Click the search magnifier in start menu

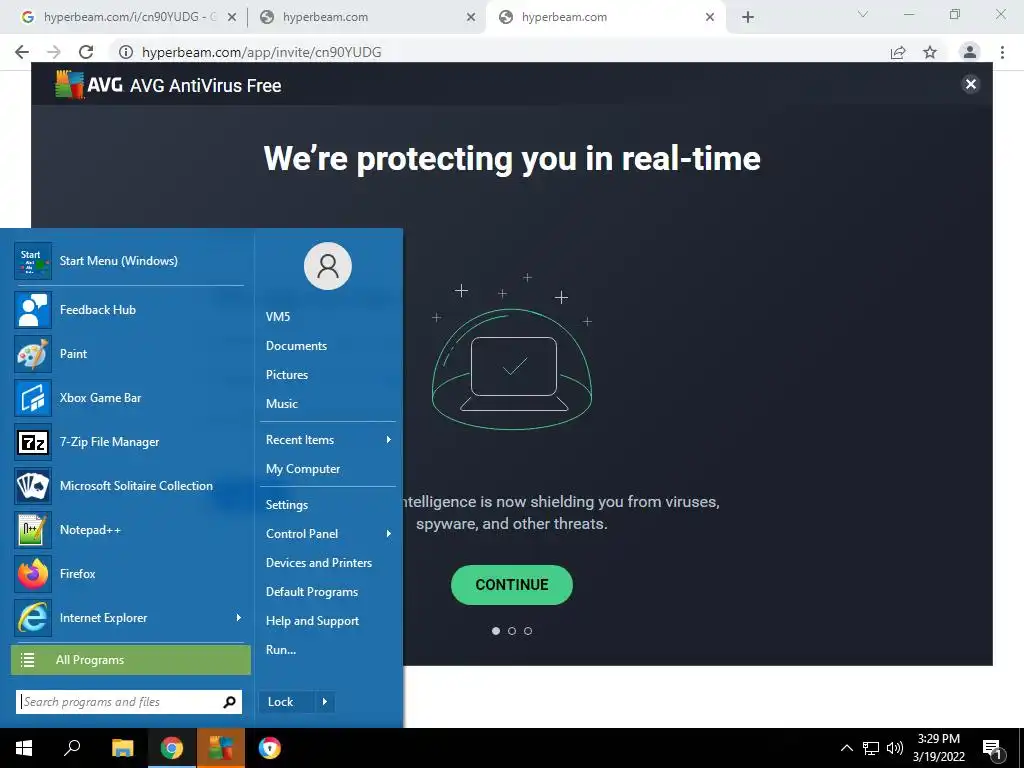[x=229, y=702]
